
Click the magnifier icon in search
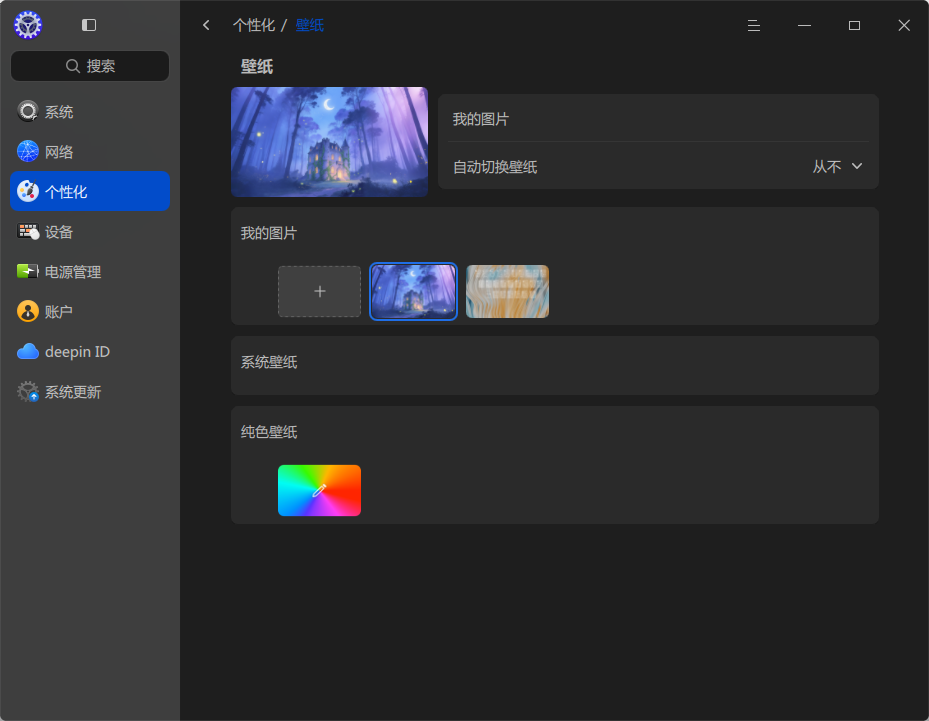pyautogui.click(x=72, y=66)
